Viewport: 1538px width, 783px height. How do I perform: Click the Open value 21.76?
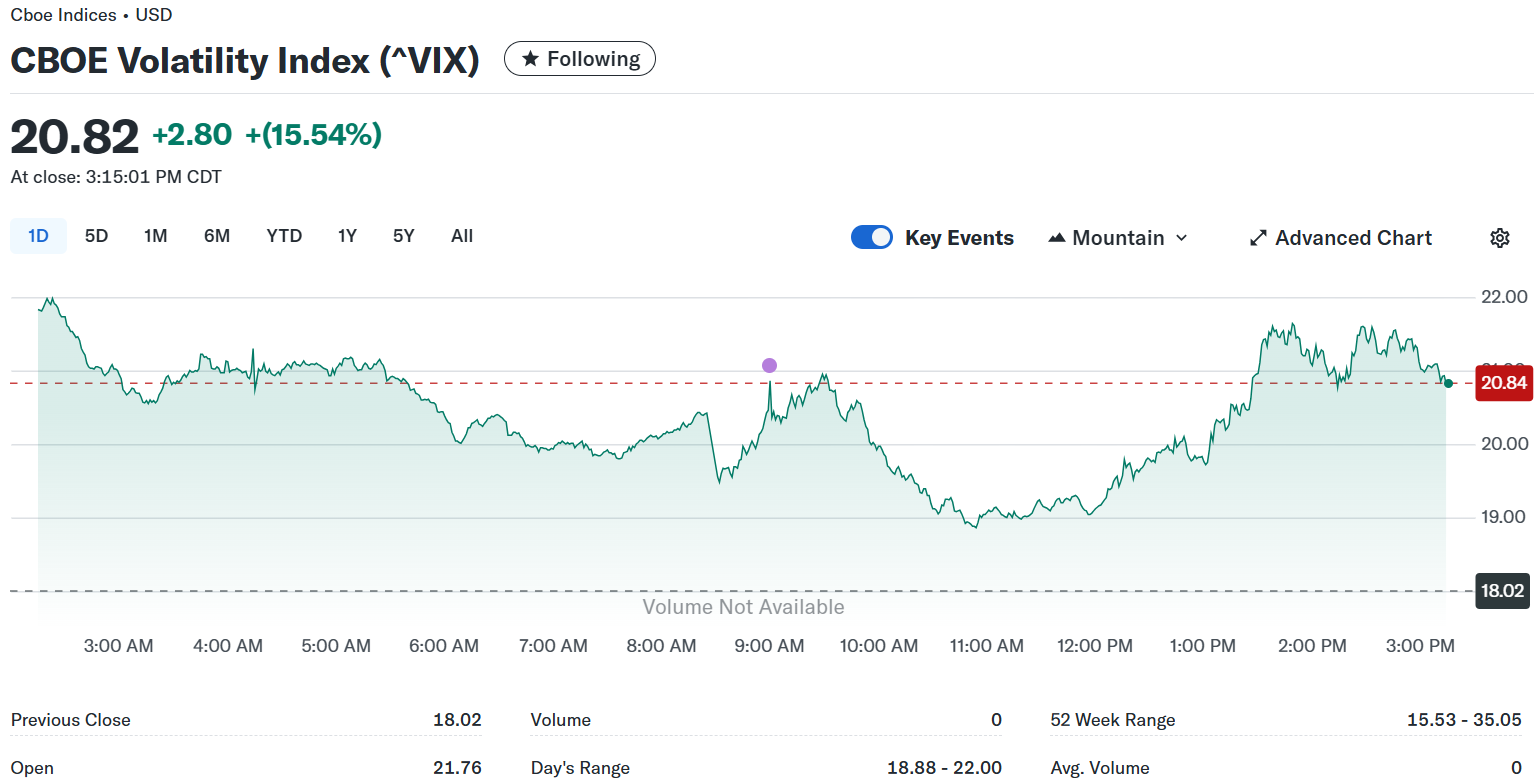(x=457, y=768)
